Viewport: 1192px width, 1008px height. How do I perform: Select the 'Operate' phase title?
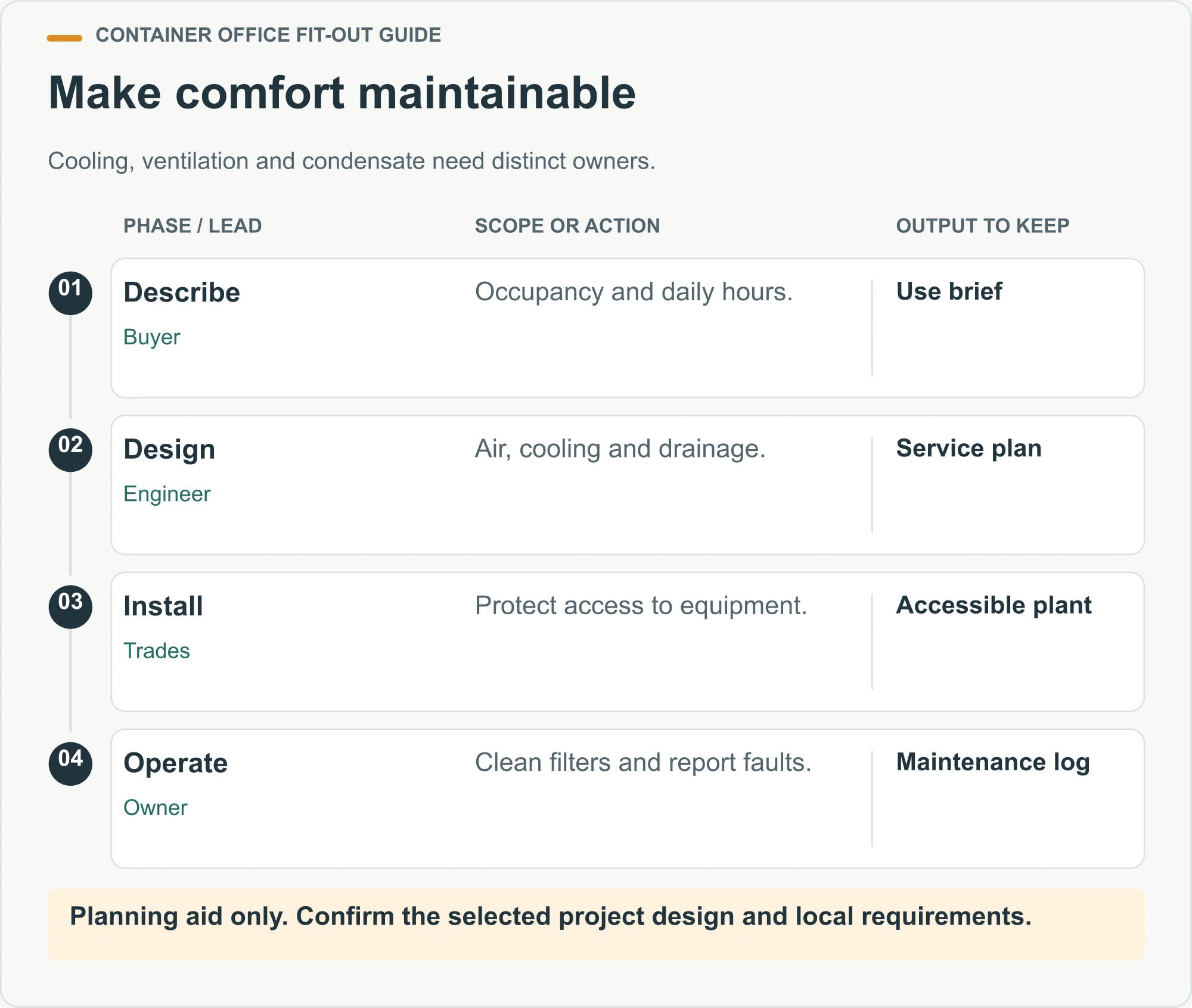coord(176,764)
